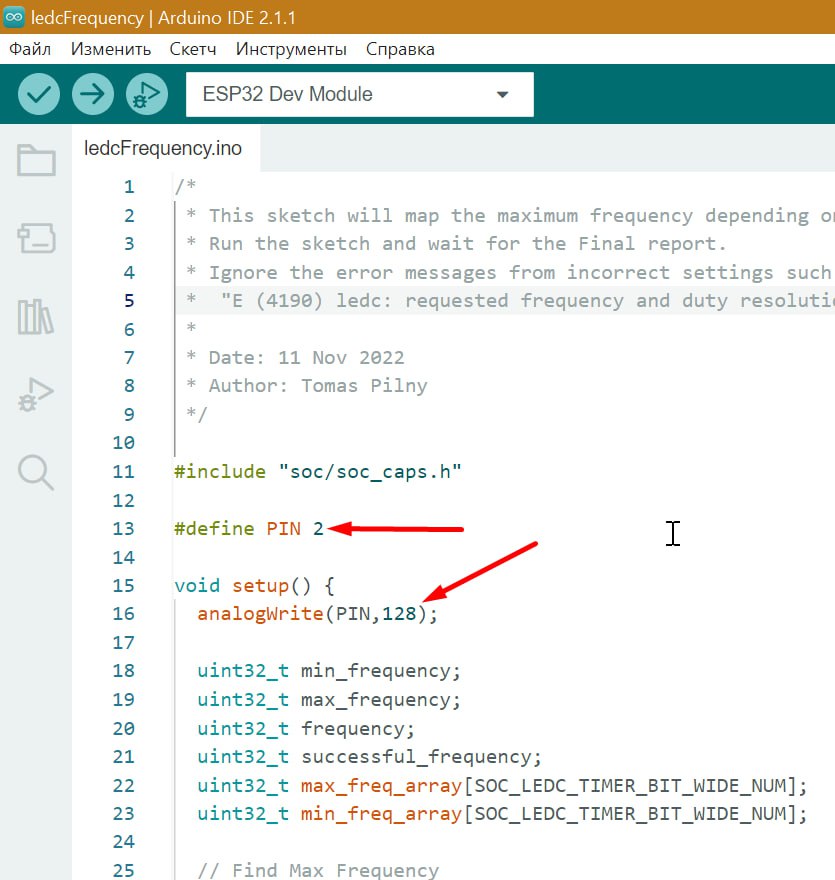Click line number 11 in the gutter
Image resolution: width=835 pixels, height=880 pixels.
coord(123,471)
